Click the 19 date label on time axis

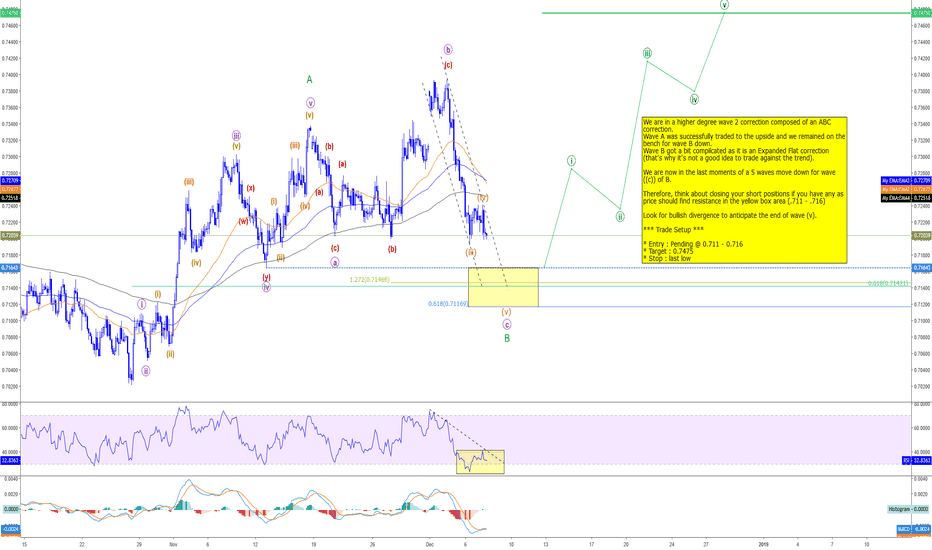pyautogui.click(x=313, y=543)
